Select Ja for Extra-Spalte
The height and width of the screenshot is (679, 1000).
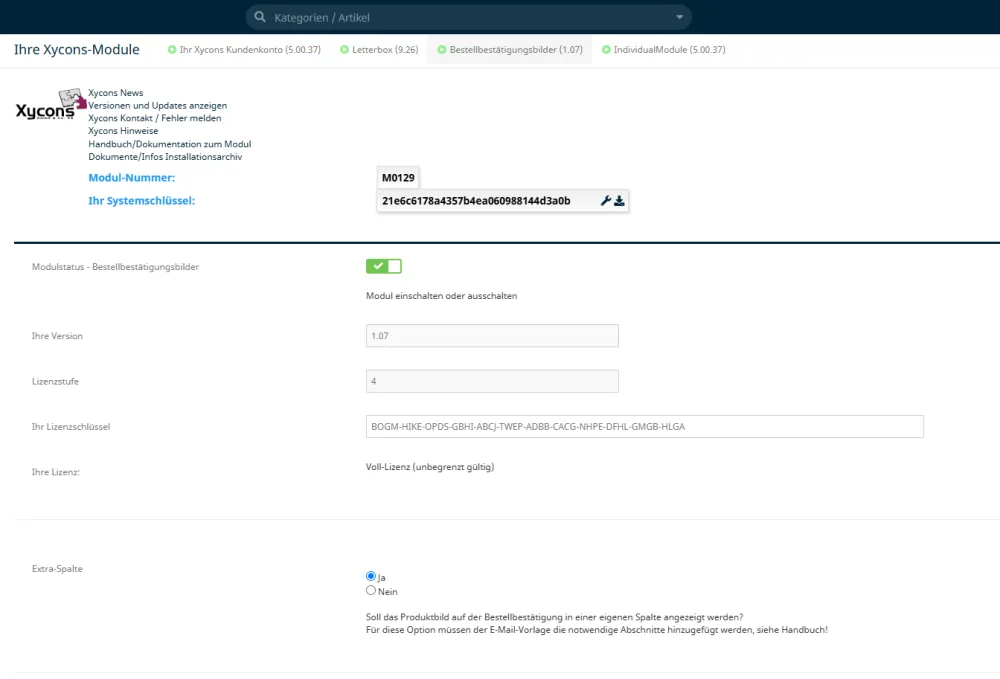[371, 576]
